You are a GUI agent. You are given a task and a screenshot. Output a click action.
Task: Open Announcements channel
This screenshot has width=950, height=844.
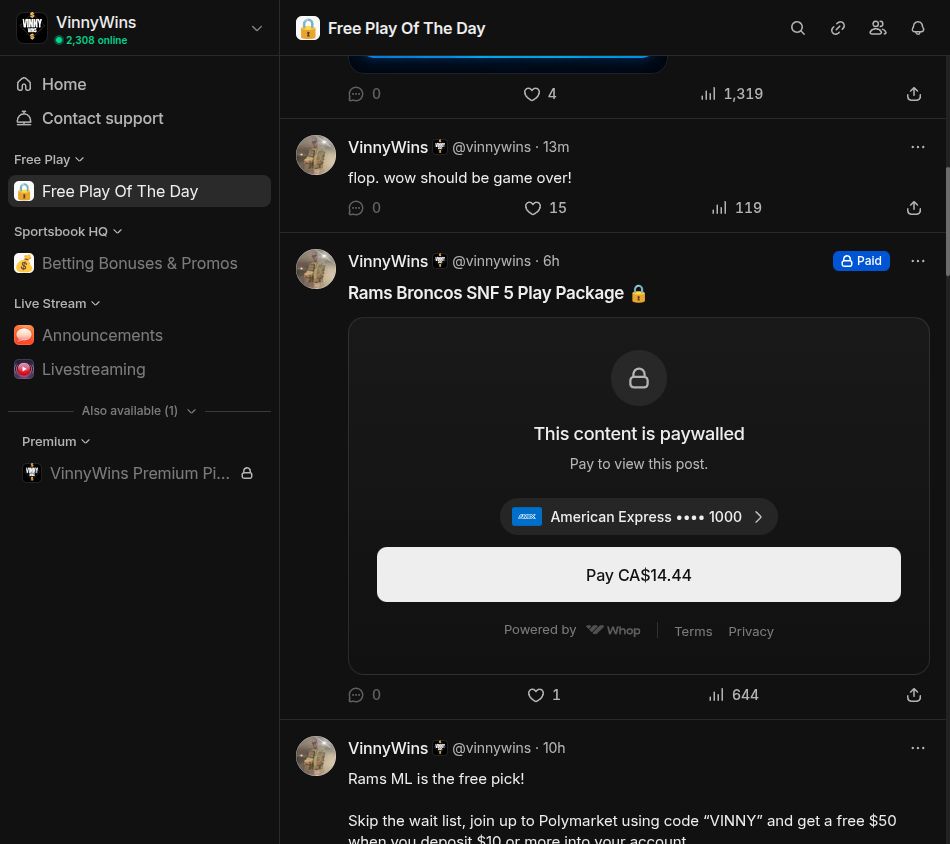click(x=139, y=335)
